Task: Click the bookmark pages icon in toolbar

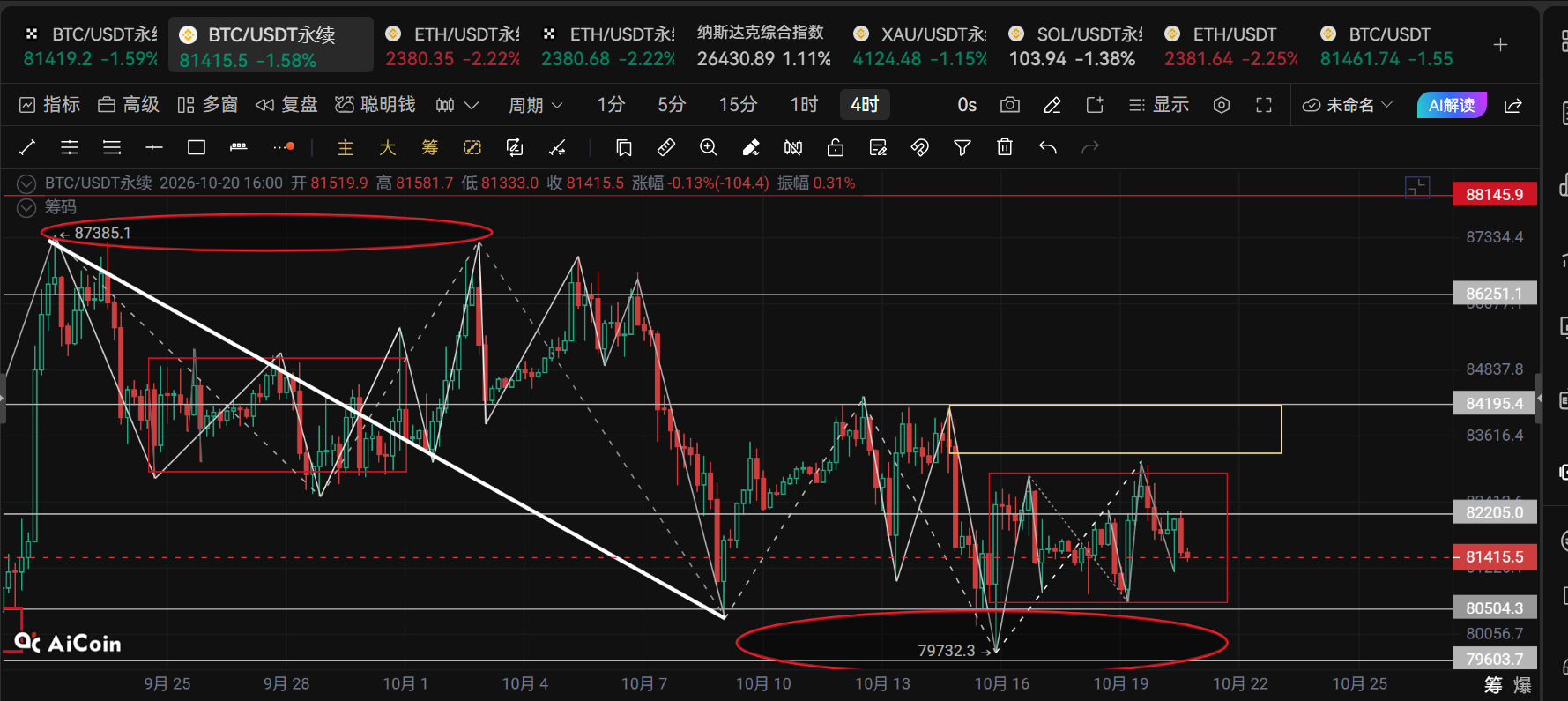Action: [624, 147]
